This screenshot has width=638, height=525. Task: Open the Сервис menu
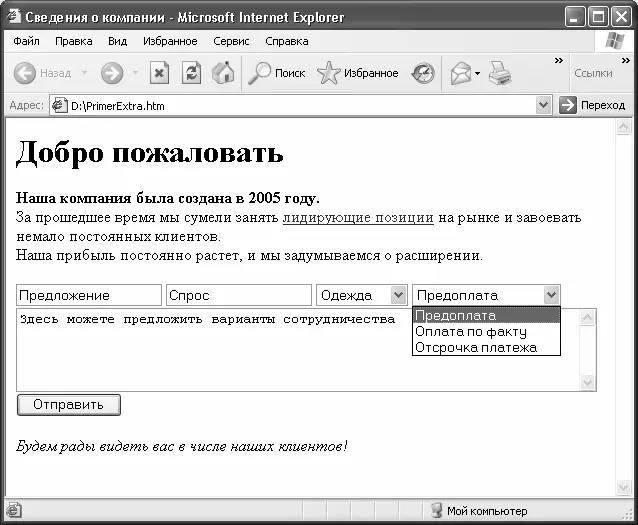[231, 42]
